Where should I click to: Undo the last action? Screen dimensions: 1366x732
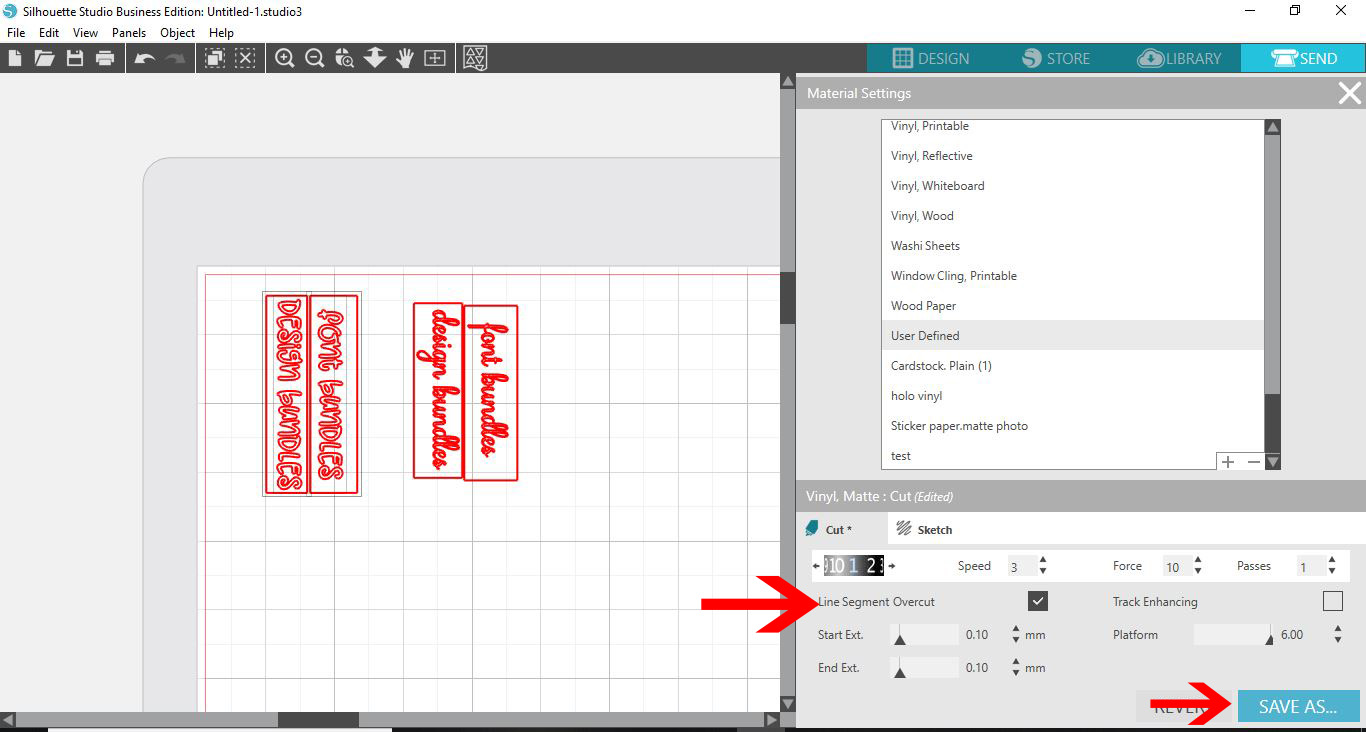click(145, 58)
